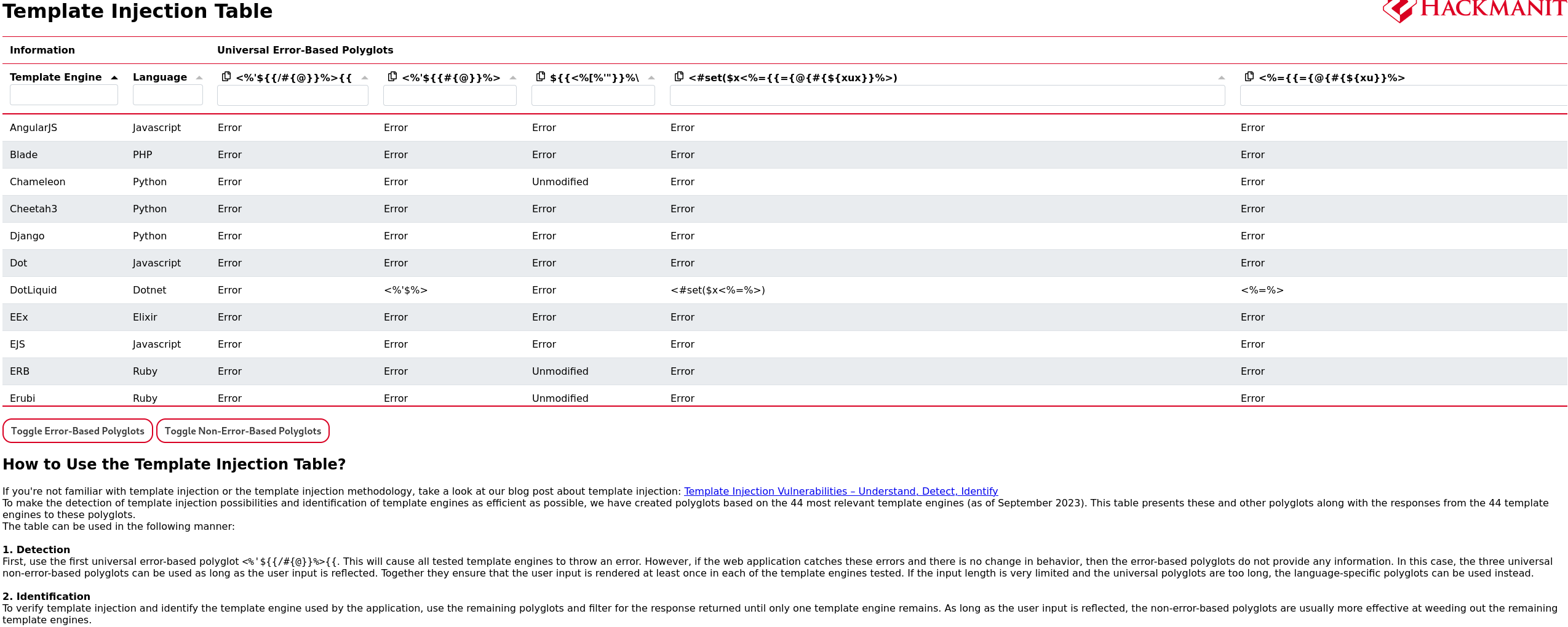Screen dimensions: 1568x627
Task: Click ERB's Unmodified cell
Action: click(560, 371)
